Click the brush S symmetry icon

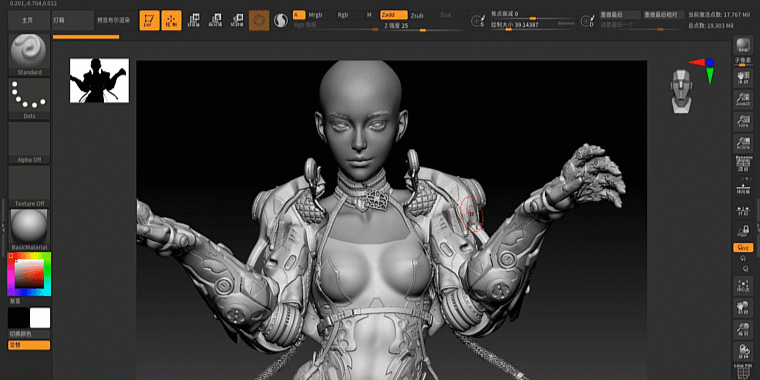(x=477, y=21)
